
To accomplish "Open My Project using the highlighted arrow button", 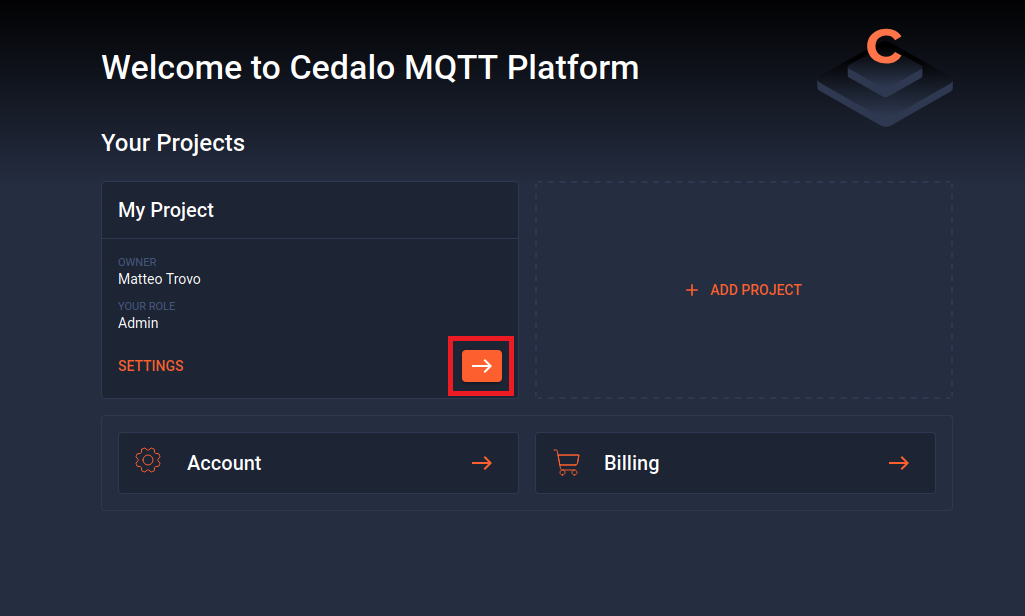I will point(481,366).
